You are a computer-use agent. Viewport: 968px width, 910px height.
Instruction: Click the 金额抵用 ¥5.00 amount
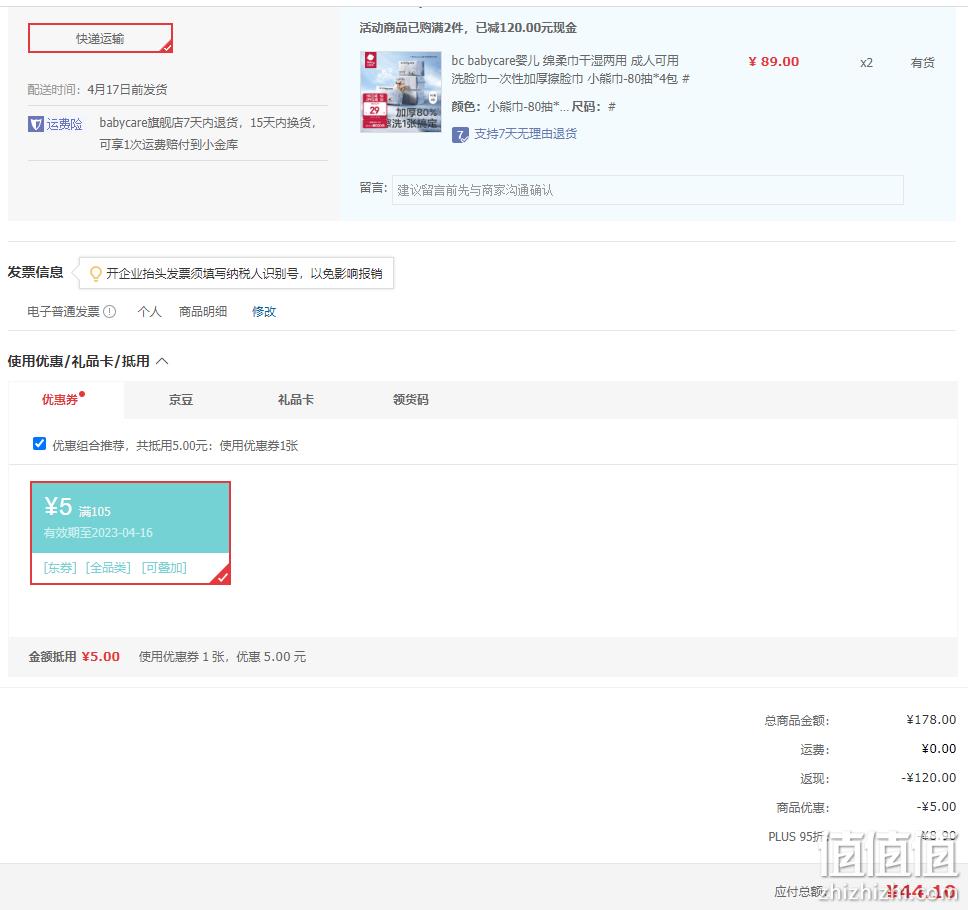pyautogui.click(x=101, y=656)
